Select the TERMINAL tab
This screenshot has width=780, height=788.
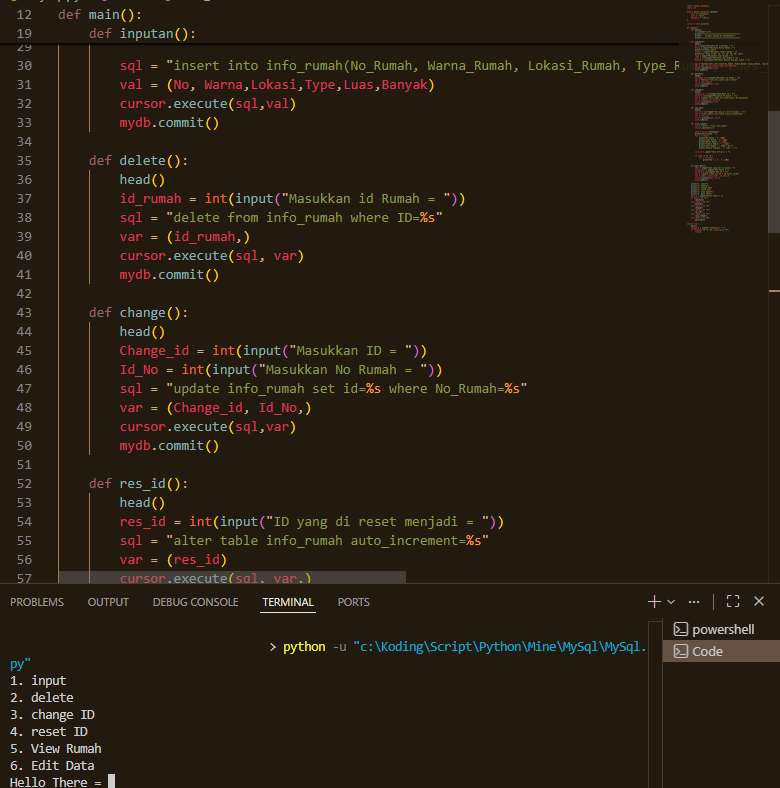point(288,602)
